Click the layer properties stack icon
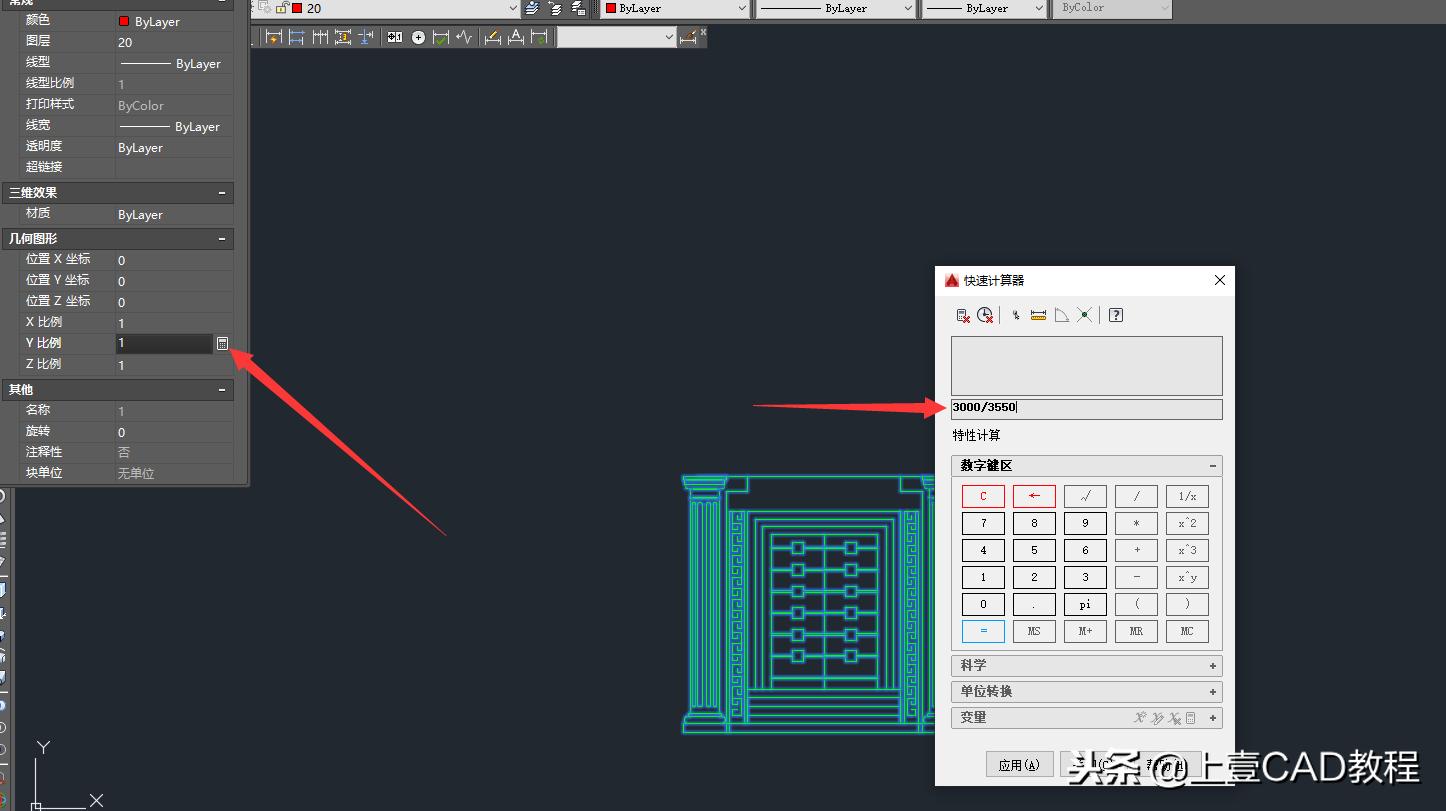The image size is (1446, 811). pos(532,8)
